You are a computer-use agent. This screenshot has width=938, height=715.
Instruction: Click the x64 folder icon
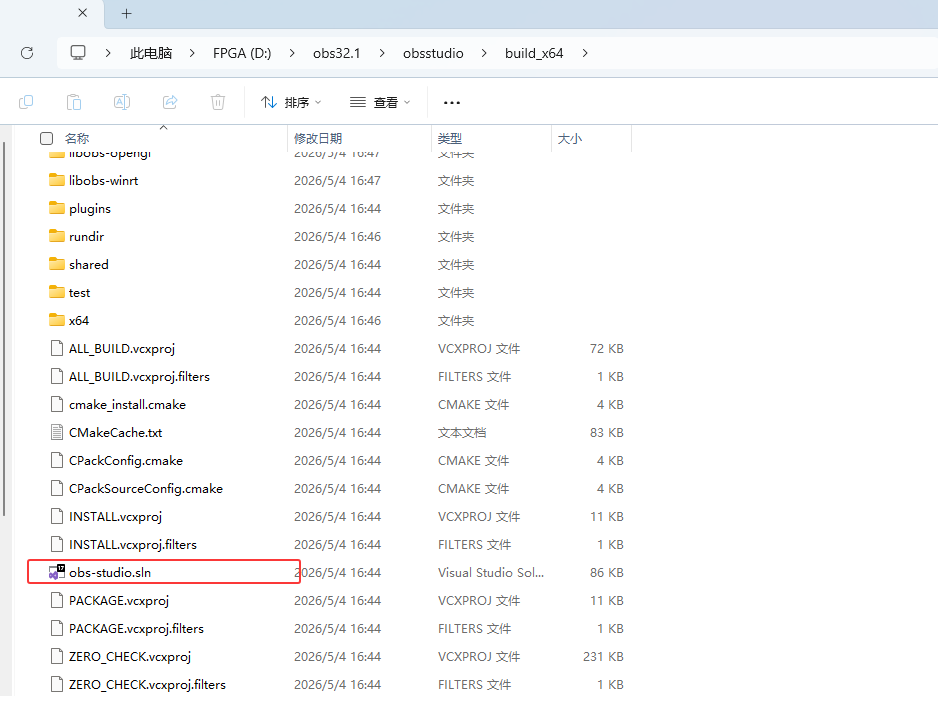pos(57,320)
